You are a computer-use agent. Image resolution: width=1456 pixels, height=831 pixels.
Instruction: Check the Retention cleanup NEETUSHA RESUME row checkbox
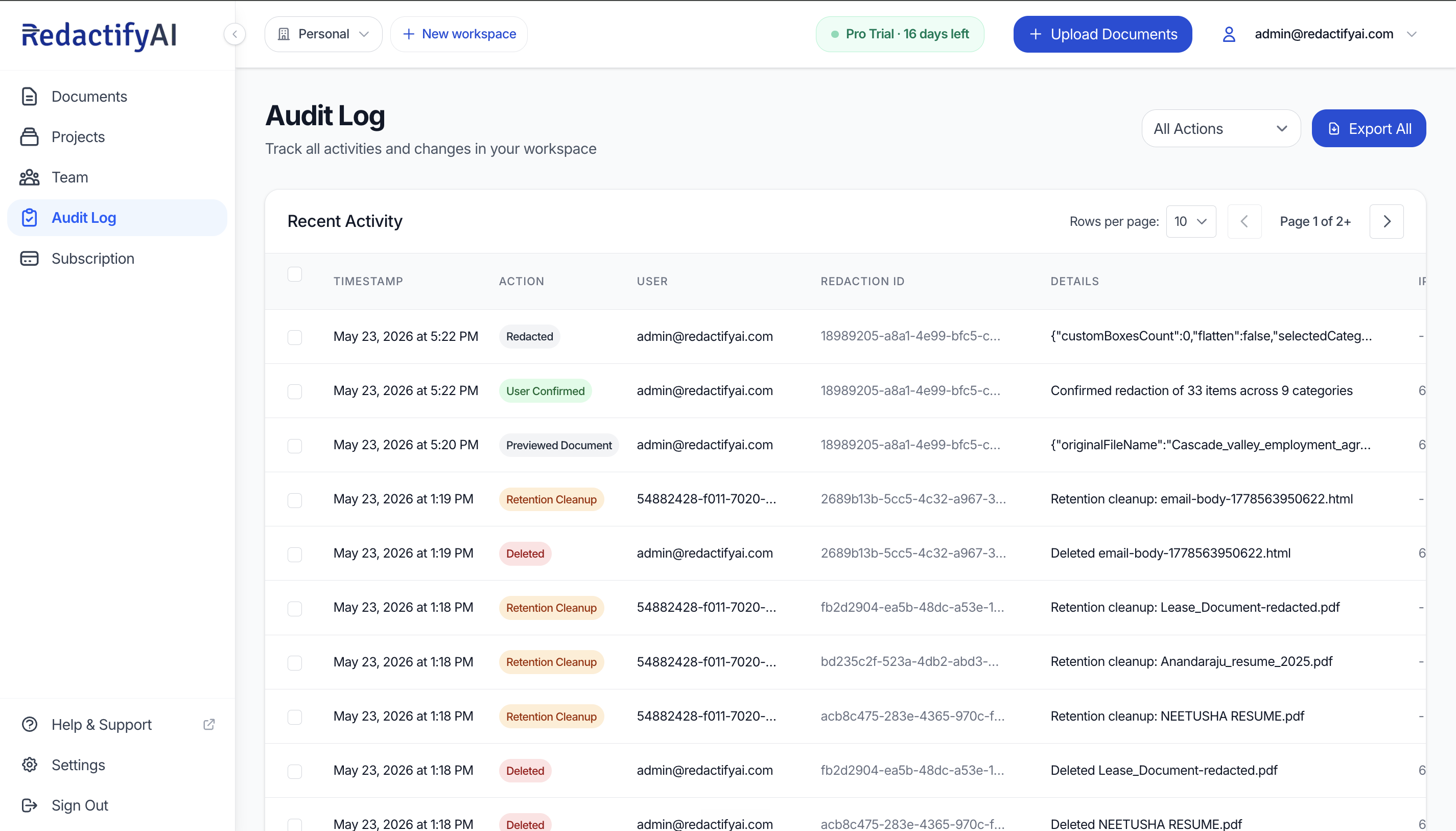point(294,717)
